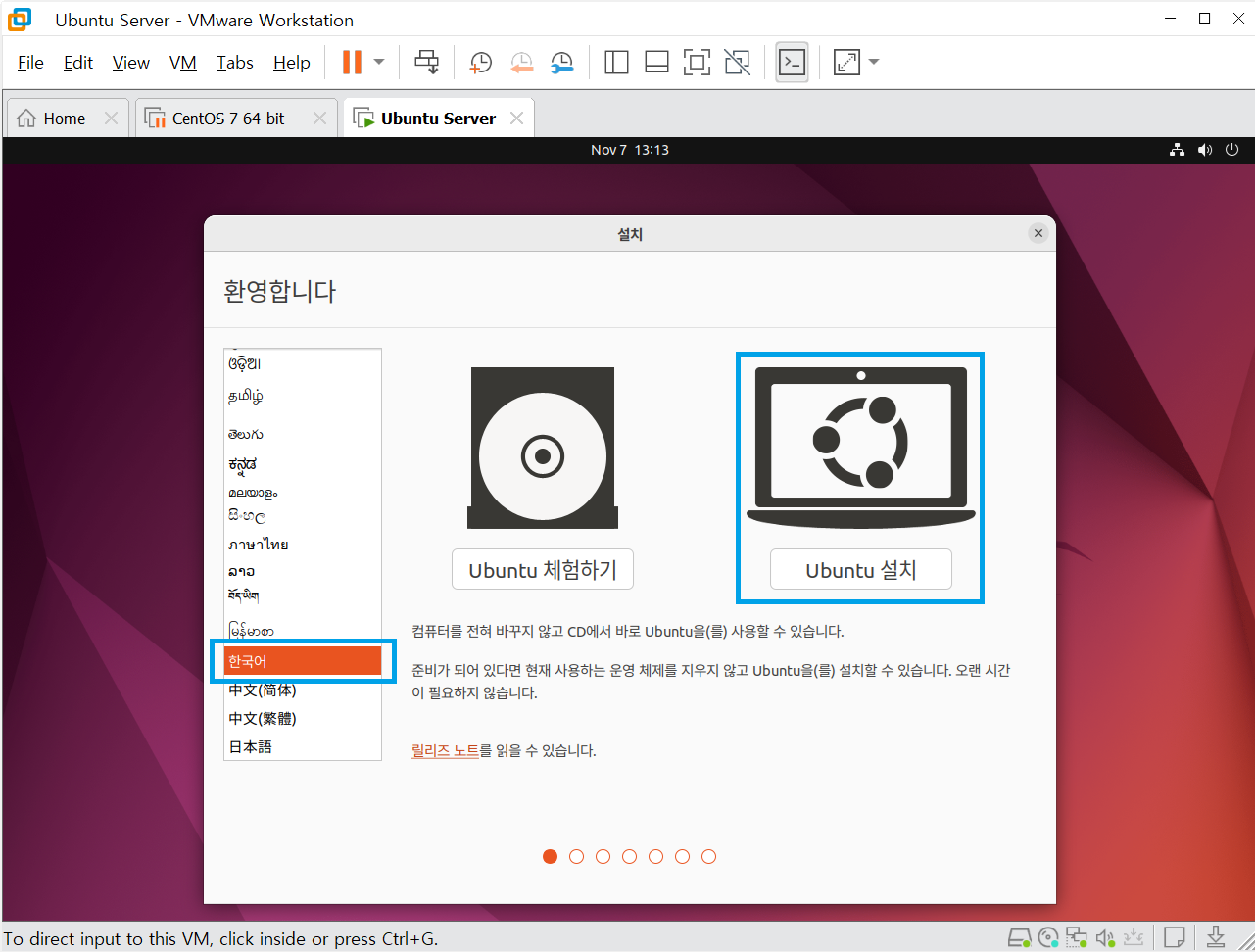Click the network adapter status bar icon
This screenshot has width=1255, height=952.
[x=1077, y=938]
